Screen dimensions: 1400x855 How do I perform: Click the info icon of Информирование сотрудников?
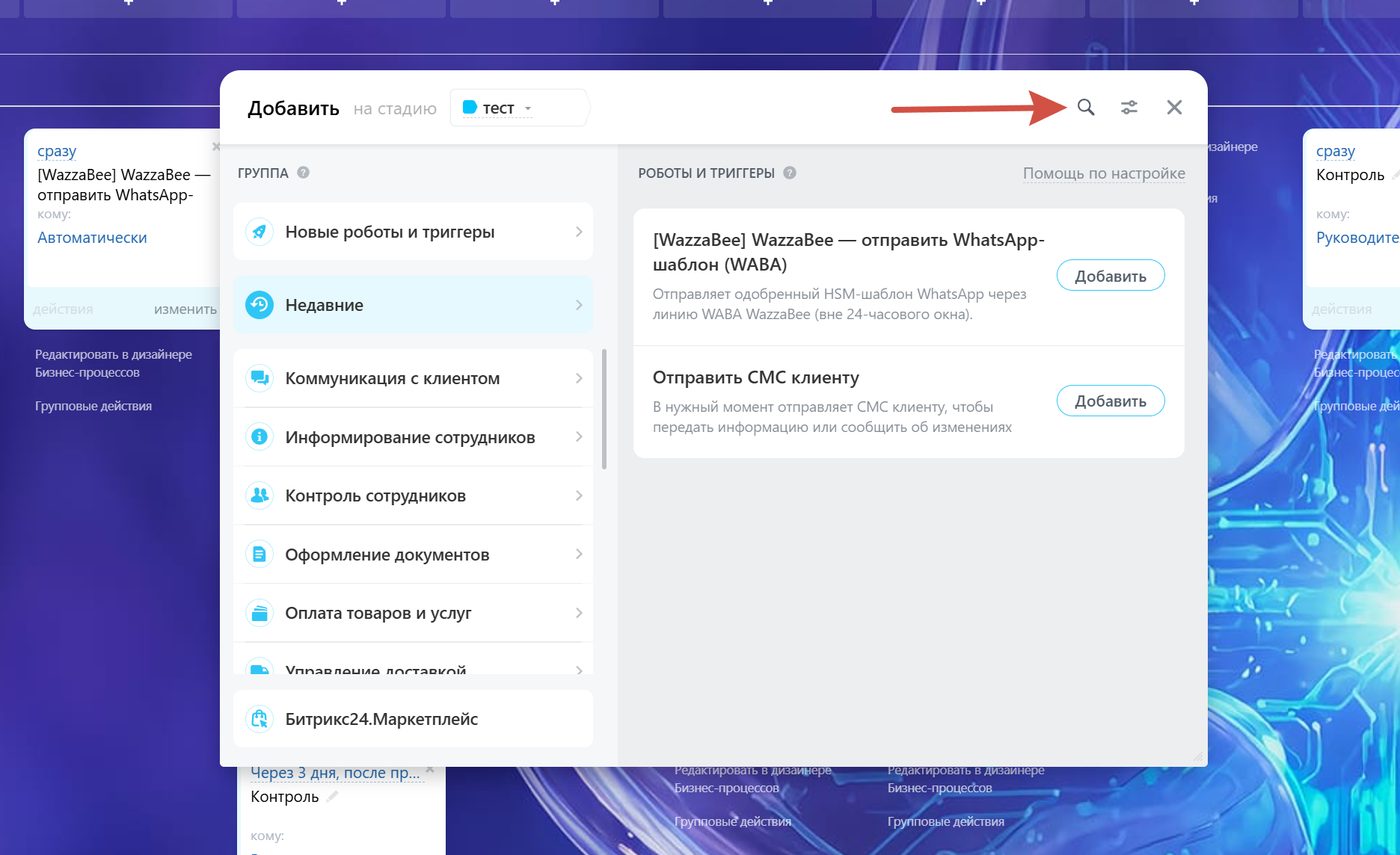coord(259,437)
